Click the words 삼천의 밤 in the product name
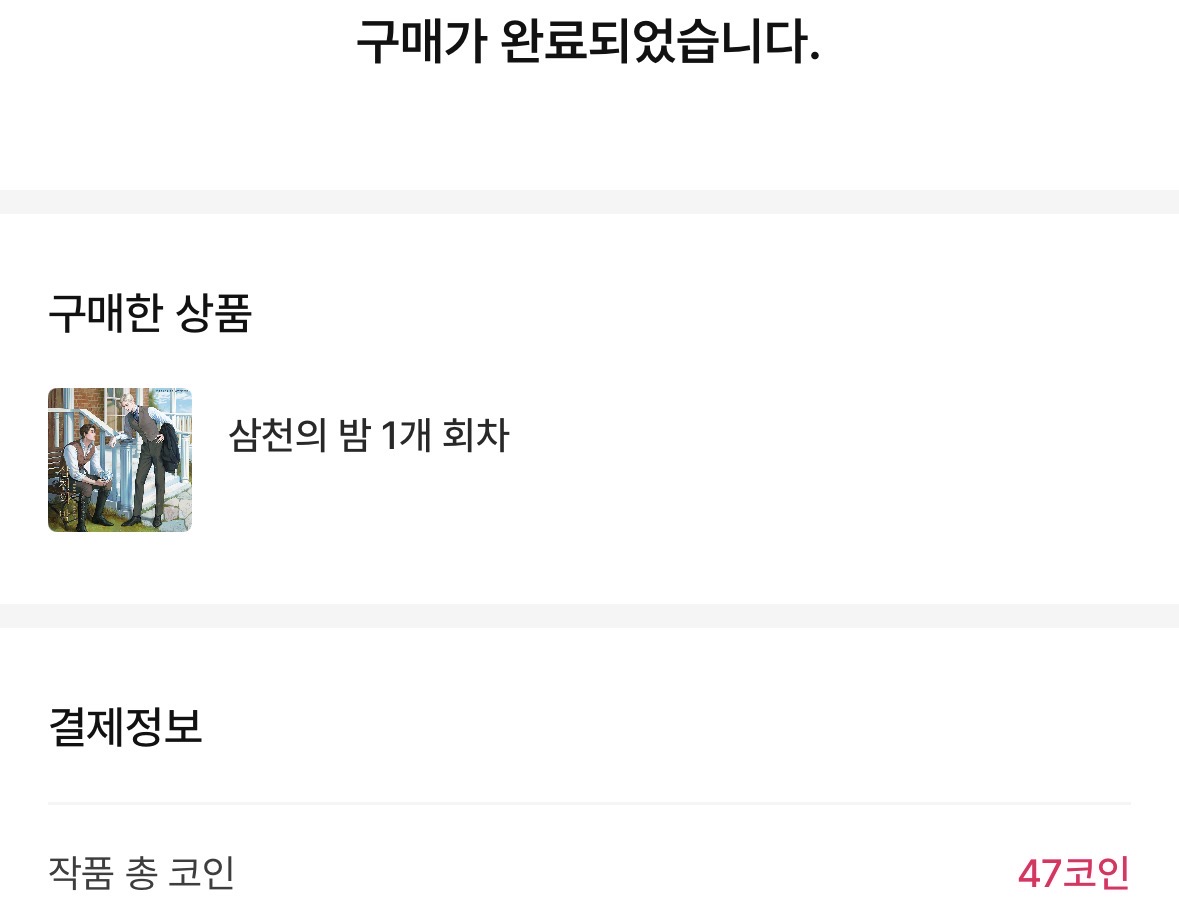The width and height of the screenshot is (1179, 921). coord(299,436)
